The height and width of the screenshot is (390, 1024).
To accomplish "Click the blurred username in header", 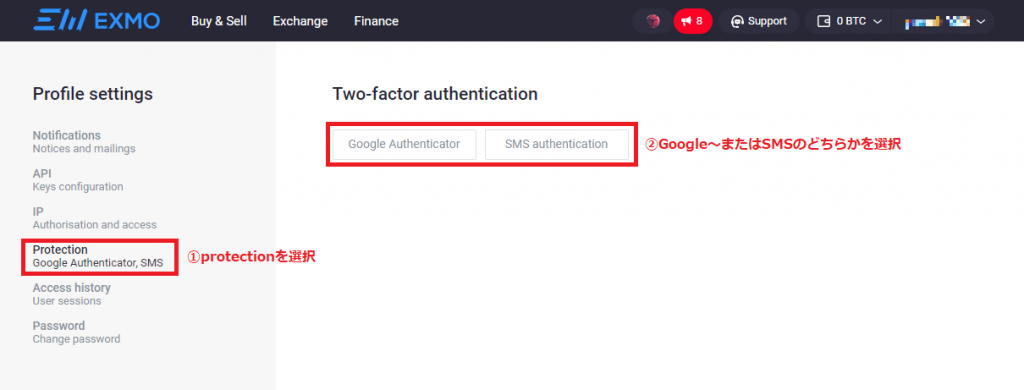I will pos(937,22).
